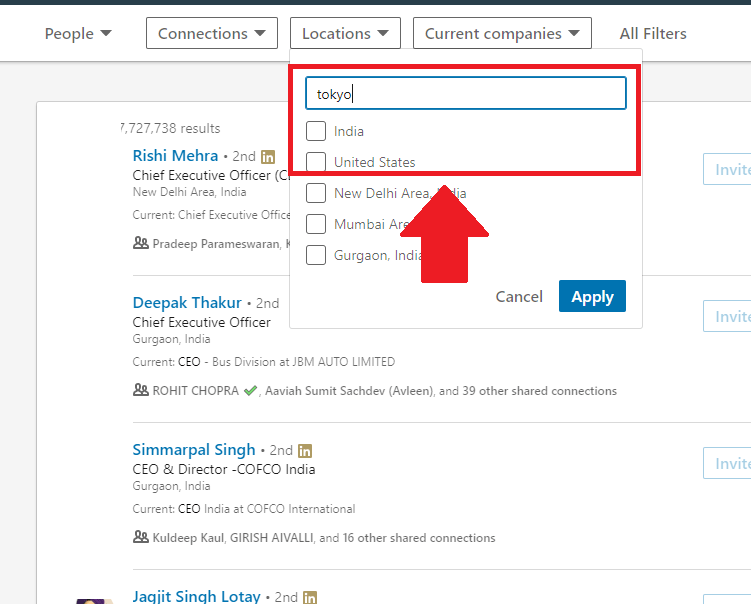
Task: Open the People dropdown
Action: point(78,34)
